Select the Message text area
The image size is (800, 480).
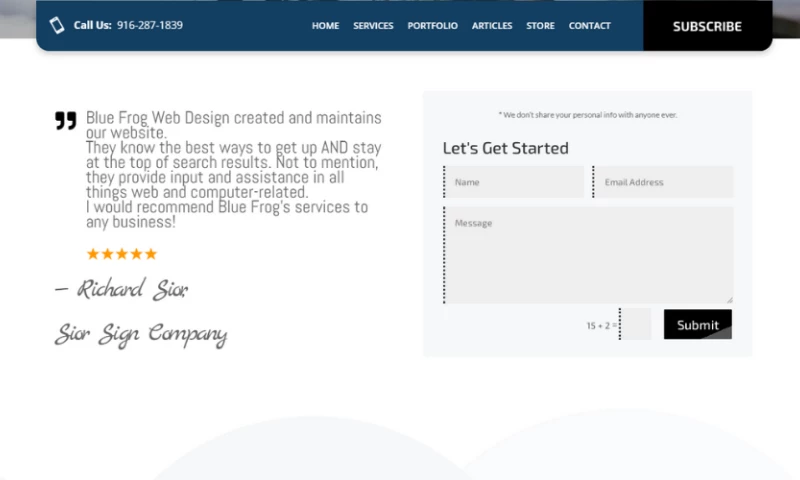click(588, 255)
